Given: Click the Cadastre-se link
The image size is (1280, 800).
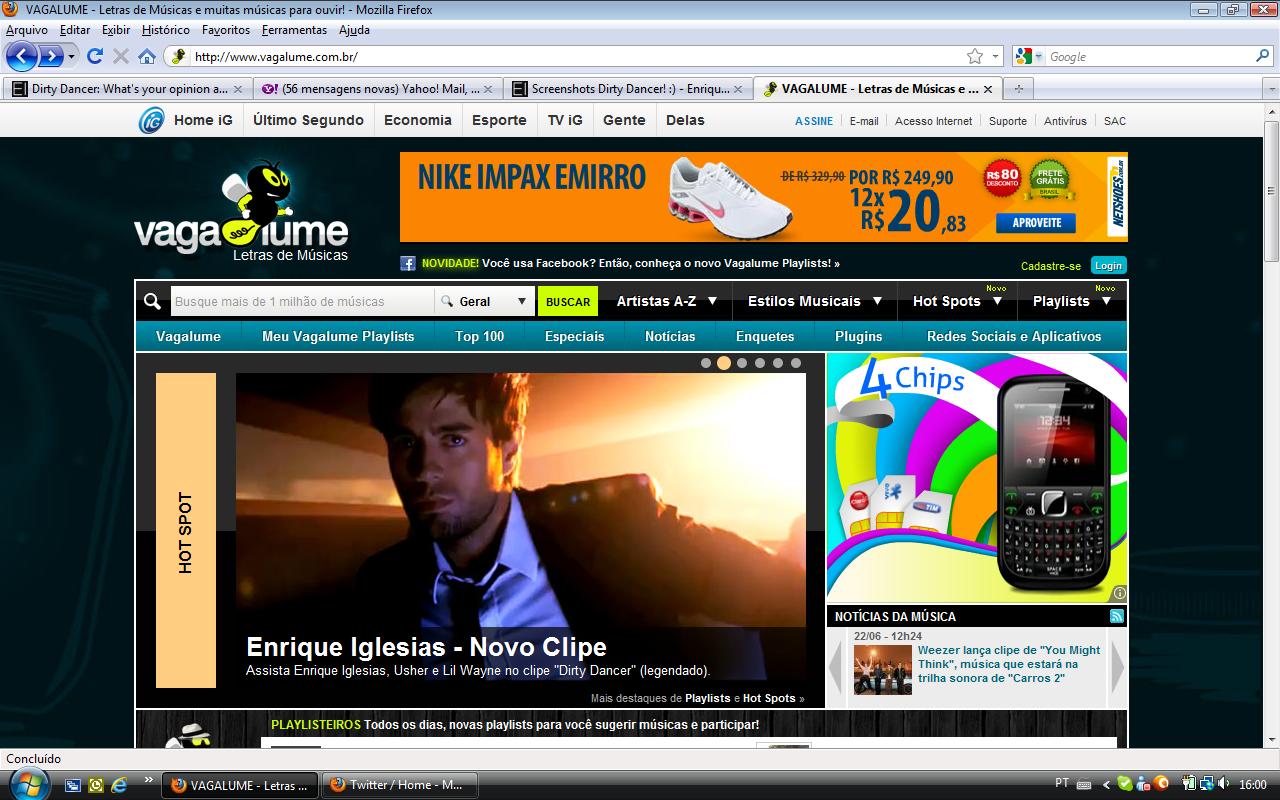Looking at the screenshot, I should [1051, 266].
